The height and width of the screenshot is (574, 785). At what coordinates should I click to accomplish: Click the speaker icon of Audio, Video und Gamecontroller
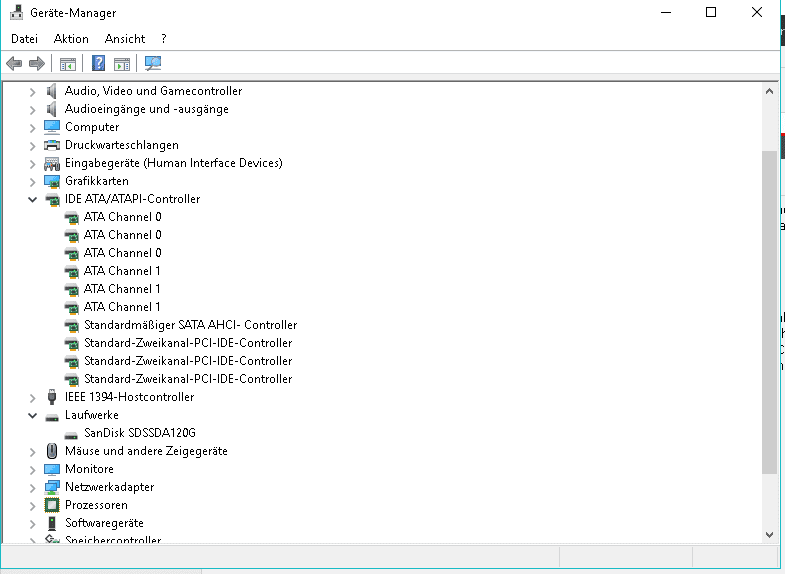tap(52, 91)
